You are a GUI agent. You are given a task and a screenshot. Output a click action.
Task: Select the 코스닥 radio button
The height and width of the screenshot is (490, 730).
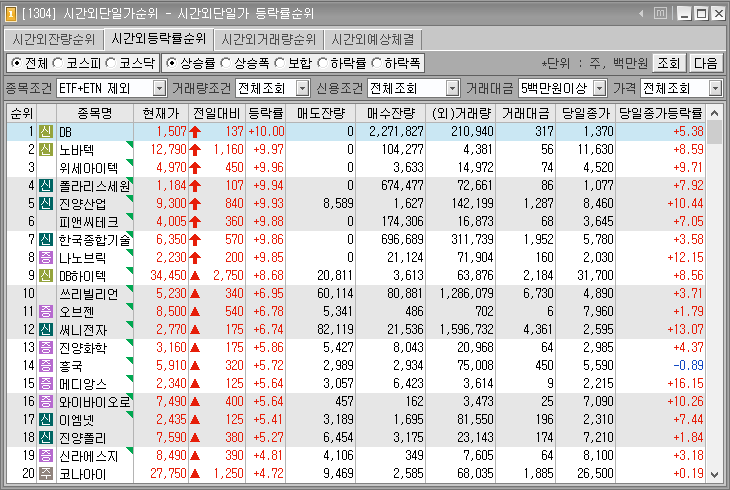pos(111,63)
